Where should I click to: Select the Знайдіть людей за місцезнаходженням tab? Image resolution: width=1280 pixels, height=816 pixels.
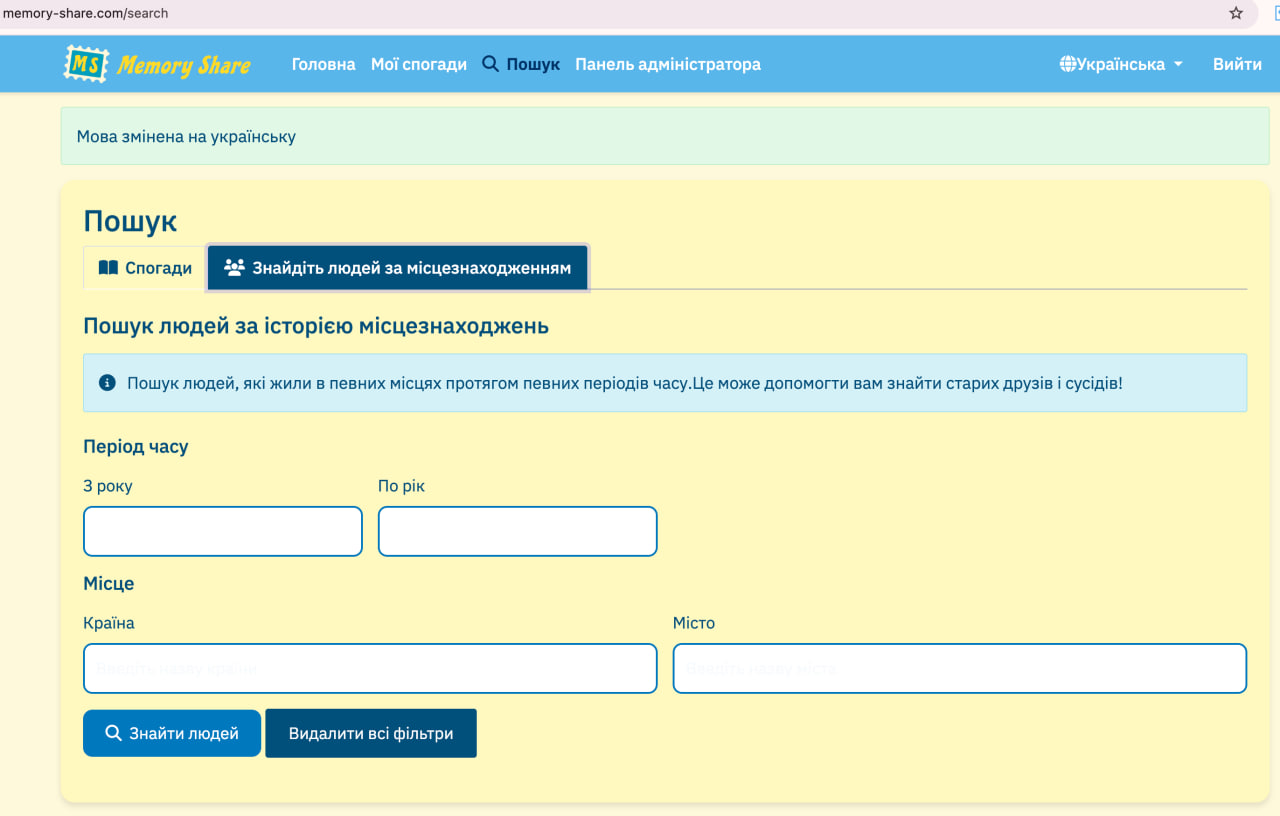point(398,268)
